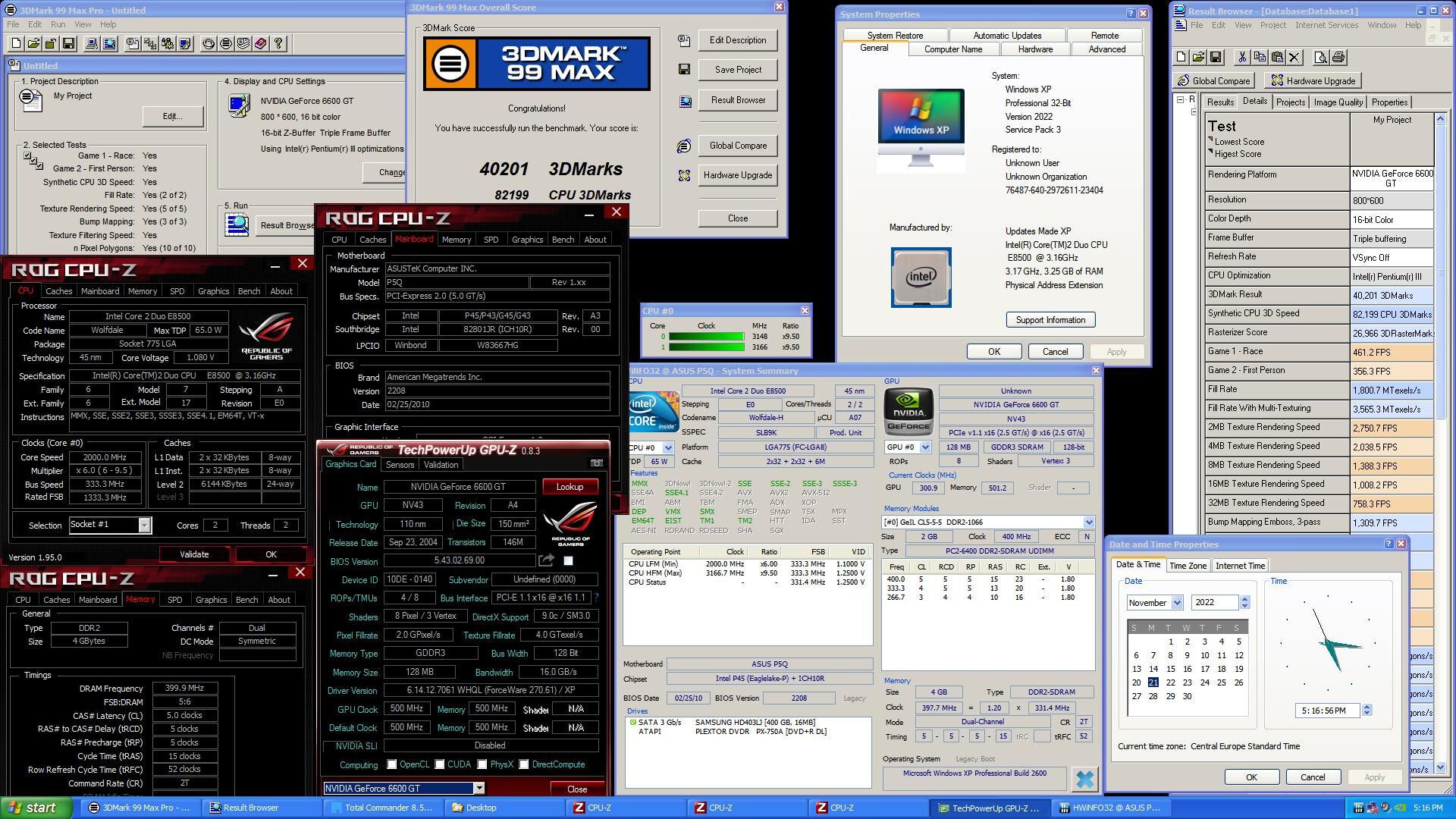Expand Memory Modules dropdown in HWiNFO

pos(1089,522)
